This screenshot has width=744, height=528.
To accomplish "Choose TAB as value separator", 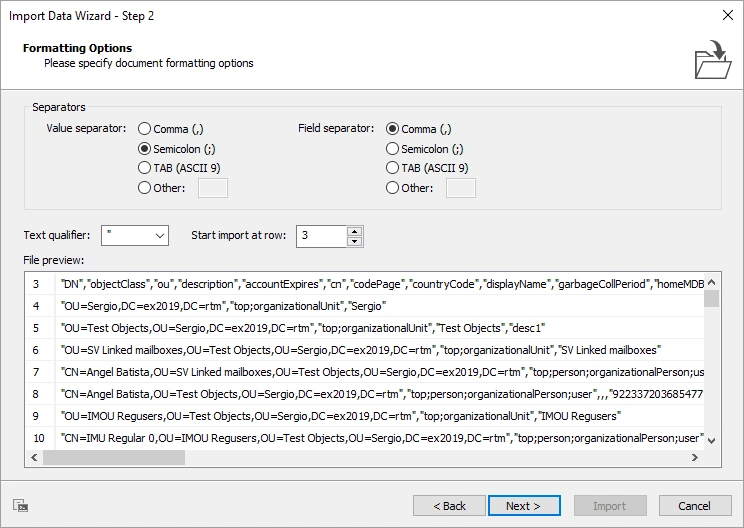I will point(145,168).
